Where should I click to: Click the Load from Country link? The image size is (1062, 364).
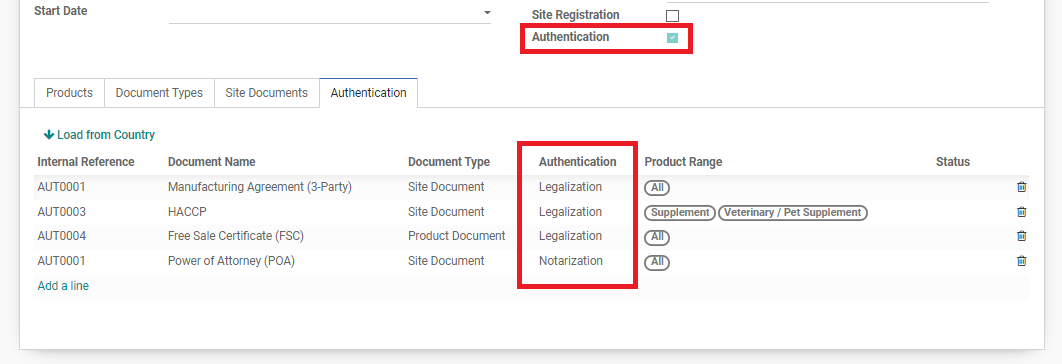click(x=99, y=135)
